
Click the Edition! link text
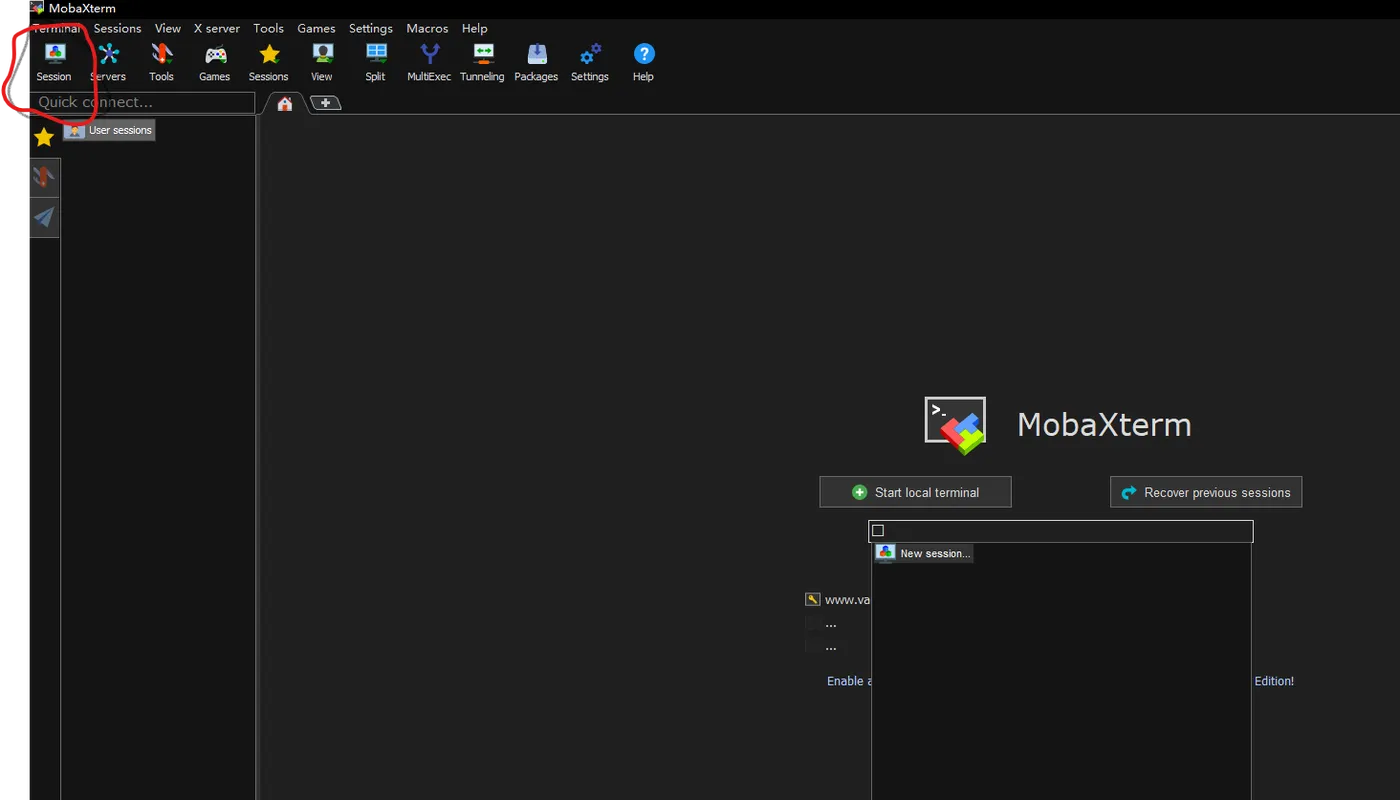pyautogui.click(x=1274, y=681)
